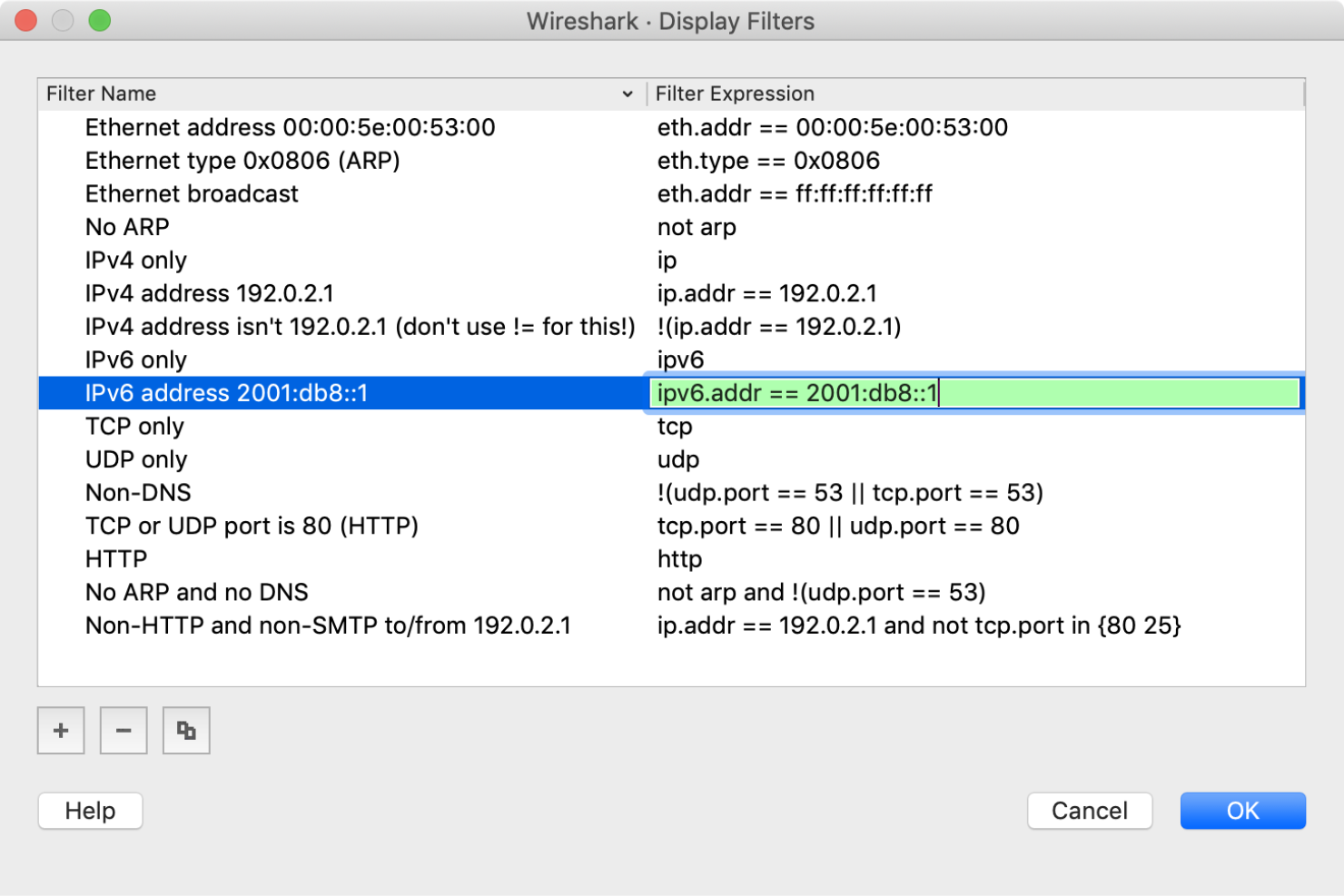Select the "UDP only" filter
The height and width of the screenshot is (896, 1344).
136,459
